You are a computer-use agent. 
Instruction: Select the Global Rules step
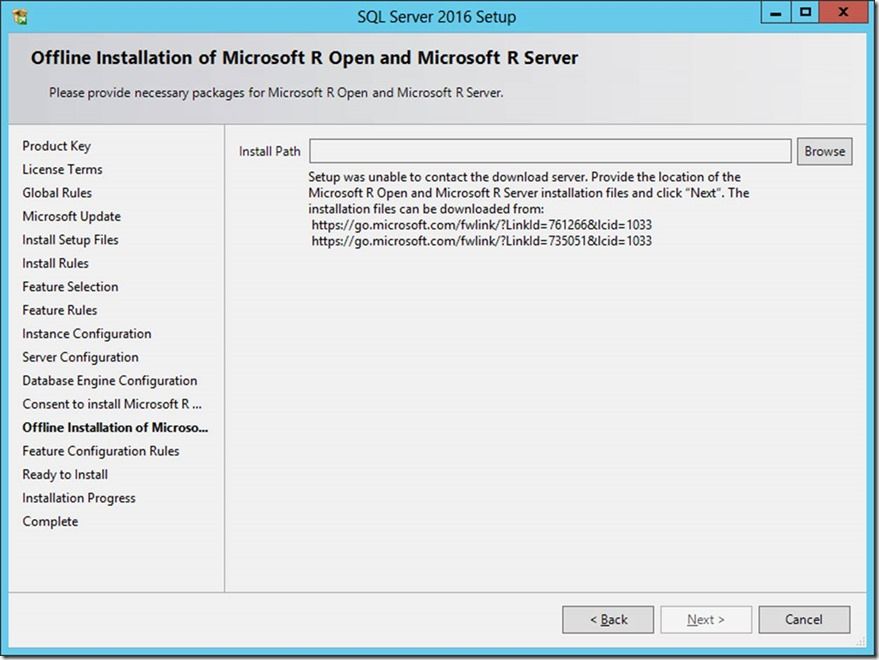pyautogui.click(x=57, y=193)
